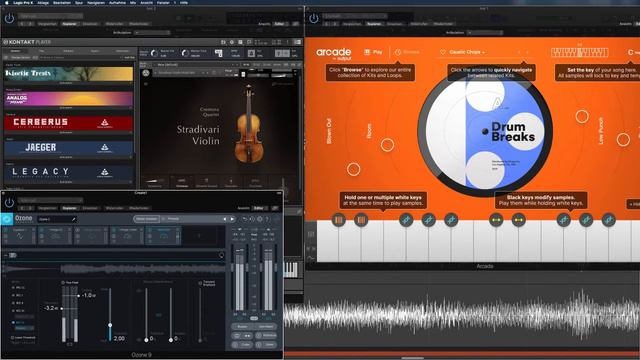640x360 pixels.
Task: Go to previous Ozone preset arrow
Action: [224, 219]
